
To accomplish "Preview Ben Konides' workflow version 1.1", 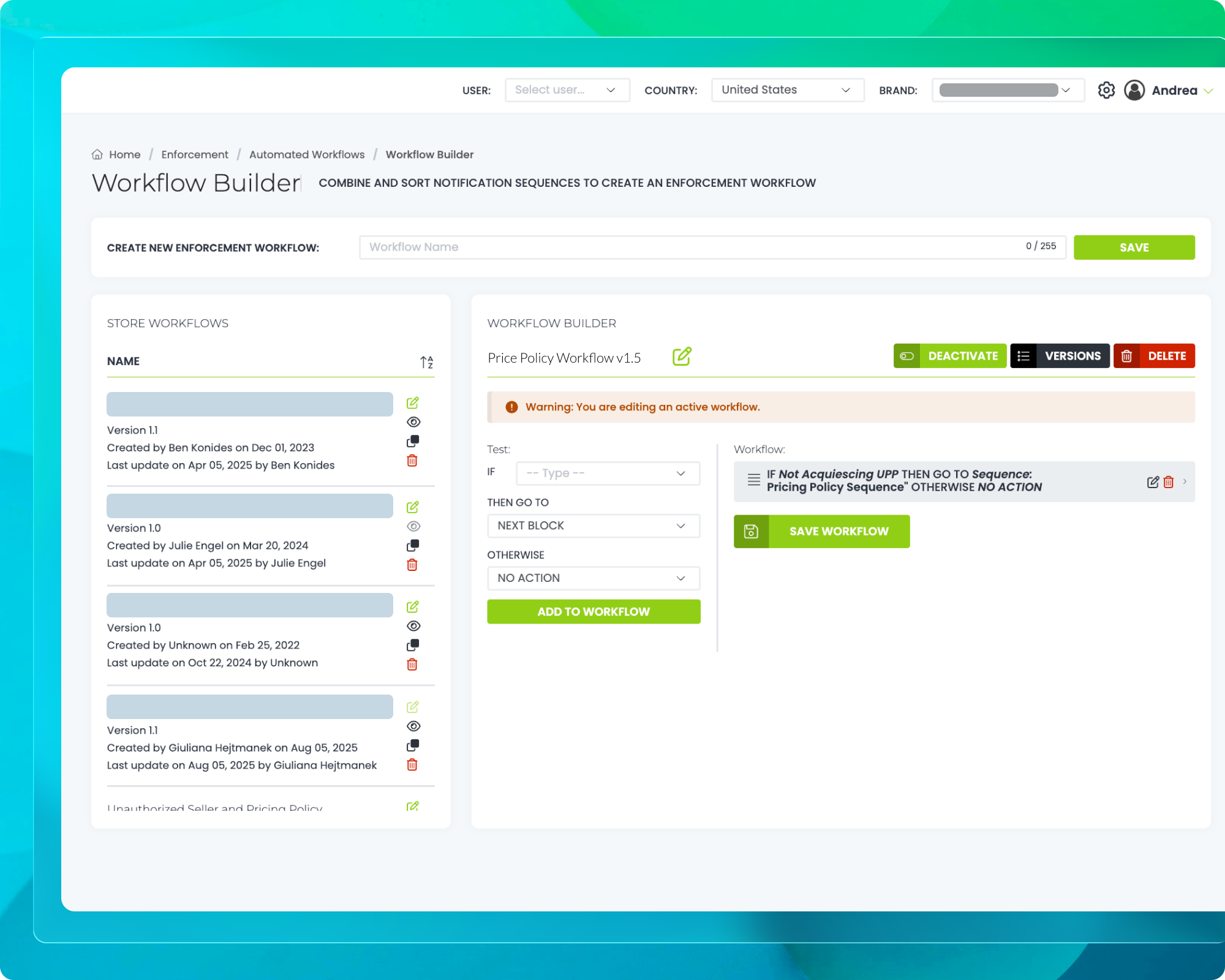I will coord(414,421).
